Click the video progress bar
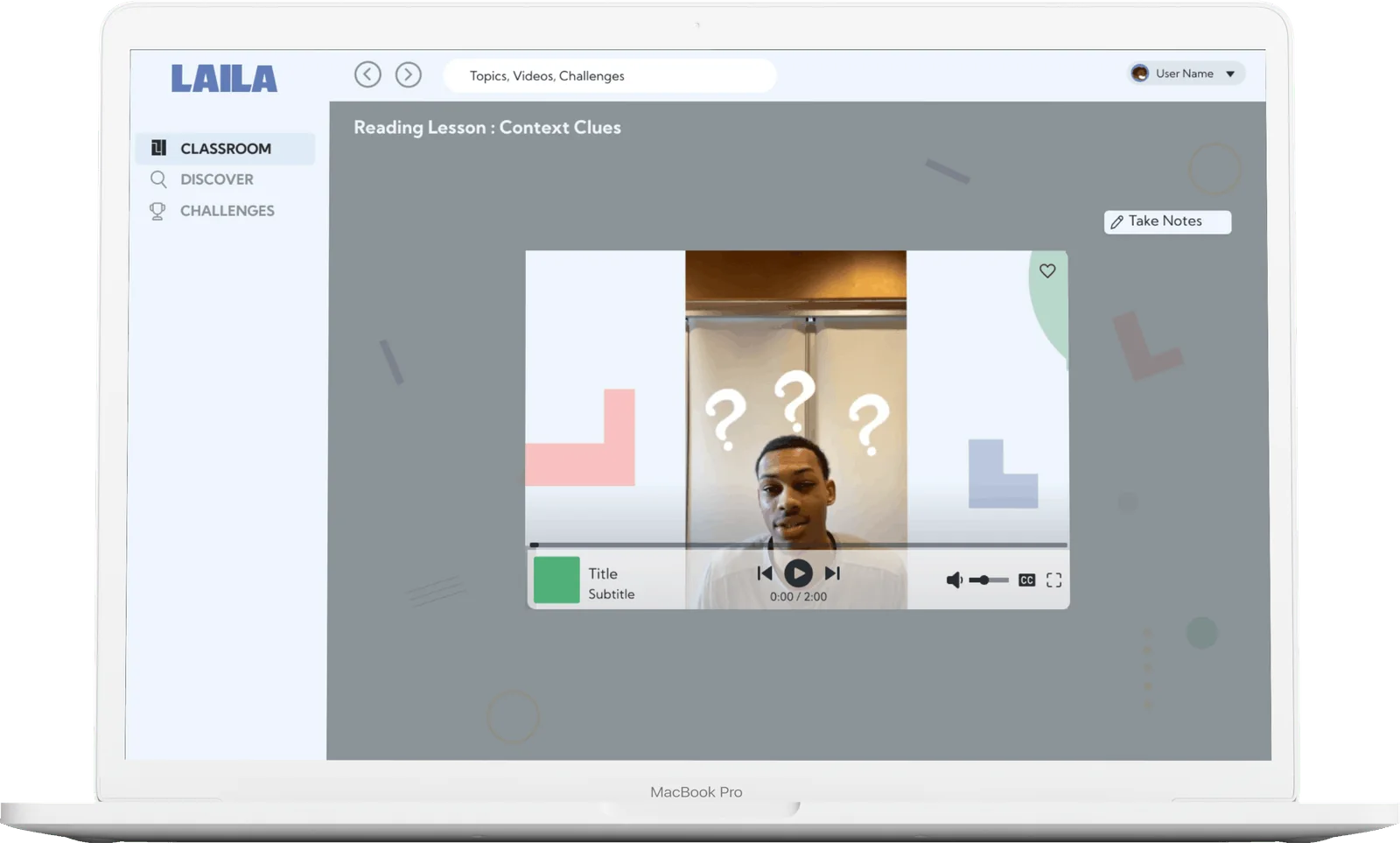 (797, 544)
